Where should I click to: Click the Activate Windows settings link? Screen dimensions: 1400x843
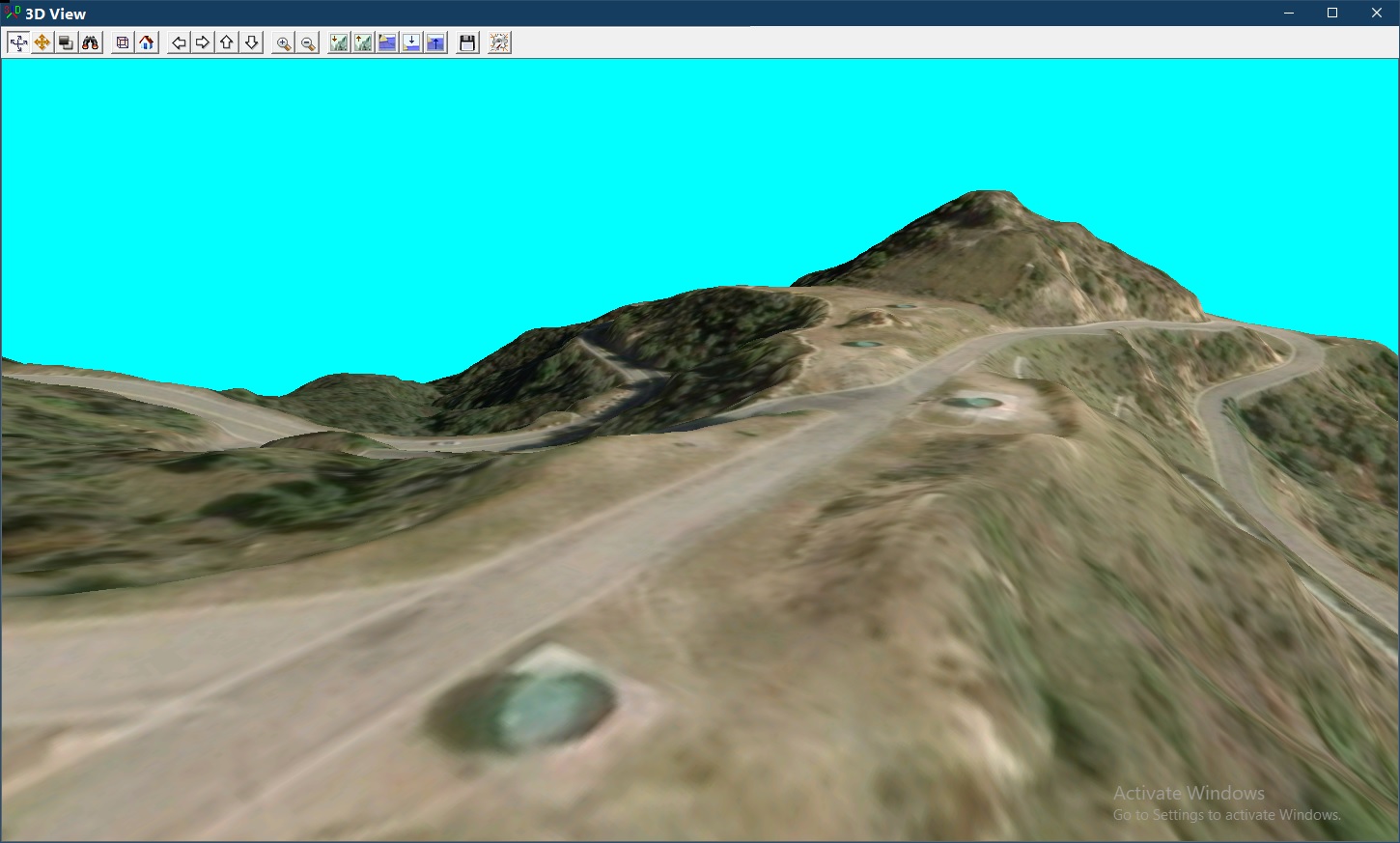1226,814
